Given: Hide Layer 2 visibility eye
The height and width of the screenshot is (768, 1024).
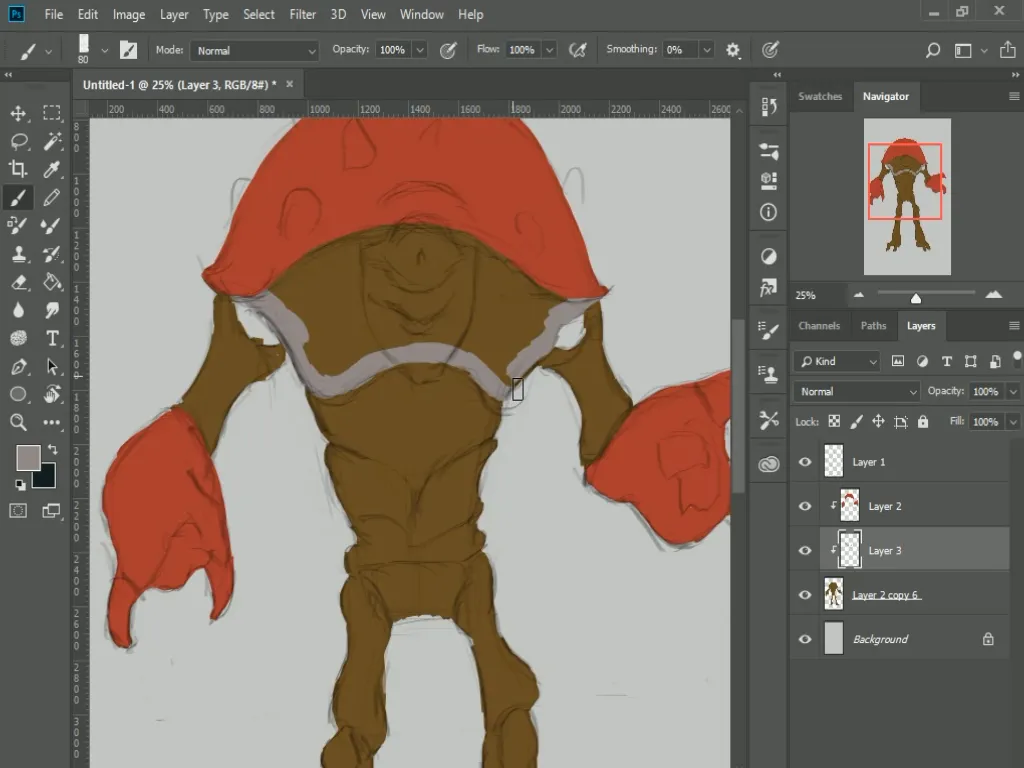Looking at the screenshot, I should 805,506.
